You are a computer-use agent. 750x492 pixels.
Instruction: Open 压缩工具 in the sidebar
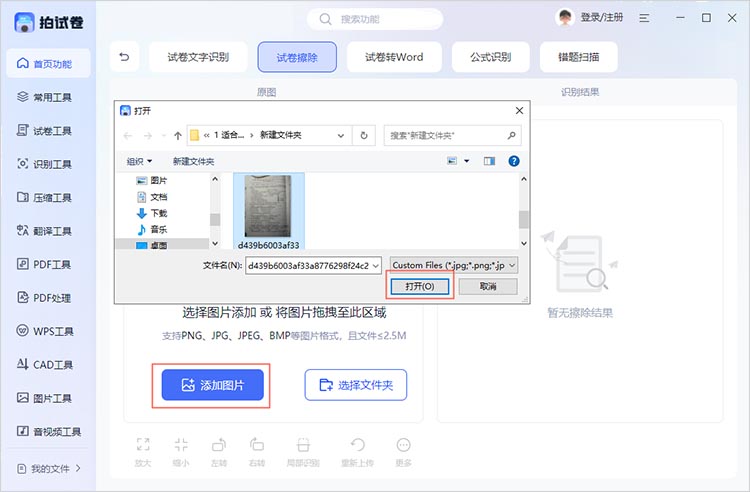[x=44, y=197]
